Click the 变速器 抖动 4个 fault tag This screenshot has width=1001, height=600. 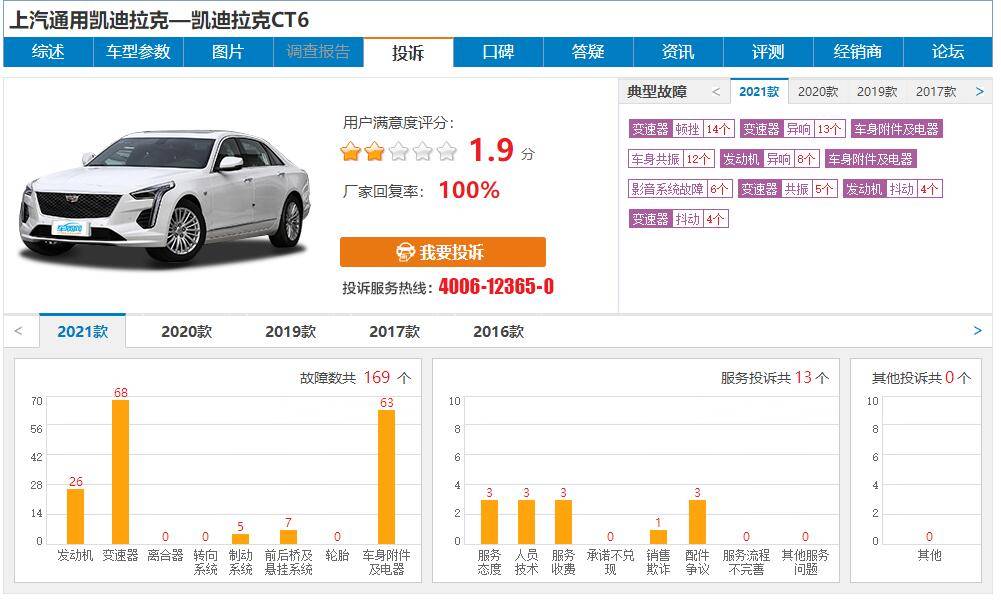678,219
